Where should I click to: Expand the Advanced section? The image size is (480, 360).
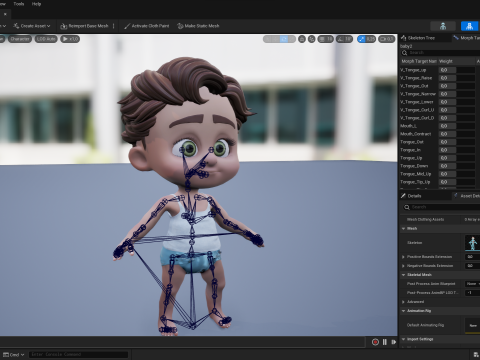403,302
